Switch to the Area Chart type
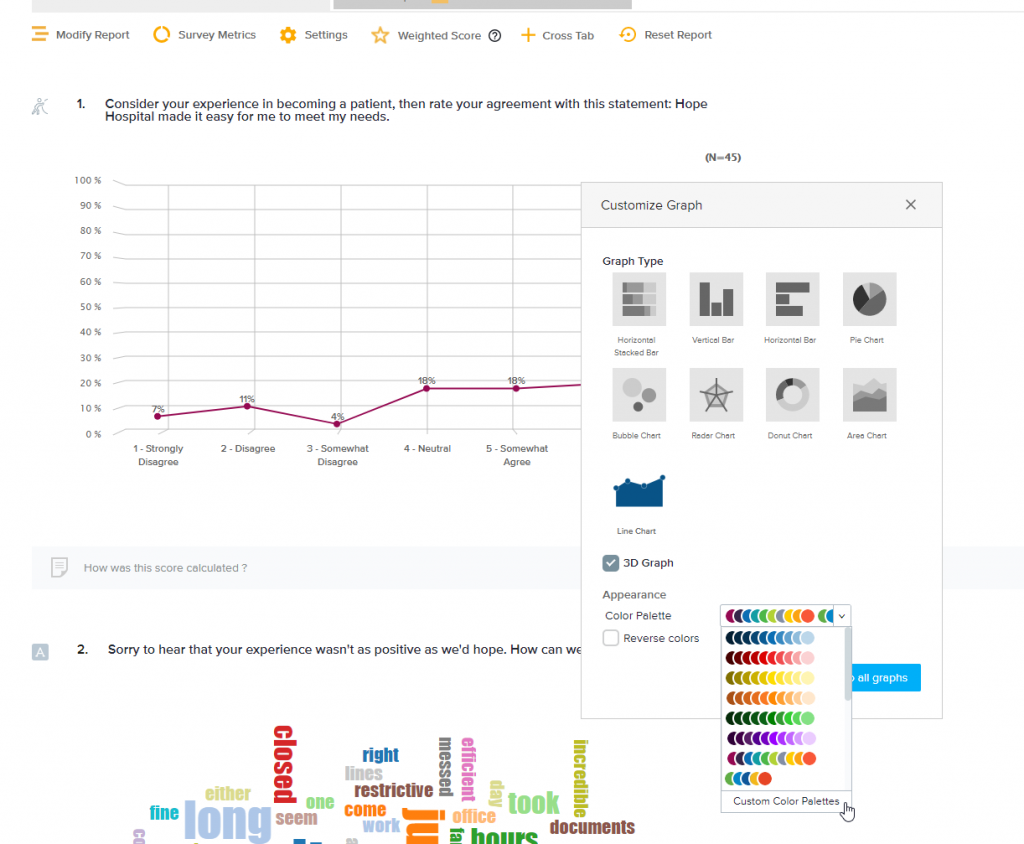The width and height of the screenshot is (1024, 844). click(869, 395)
